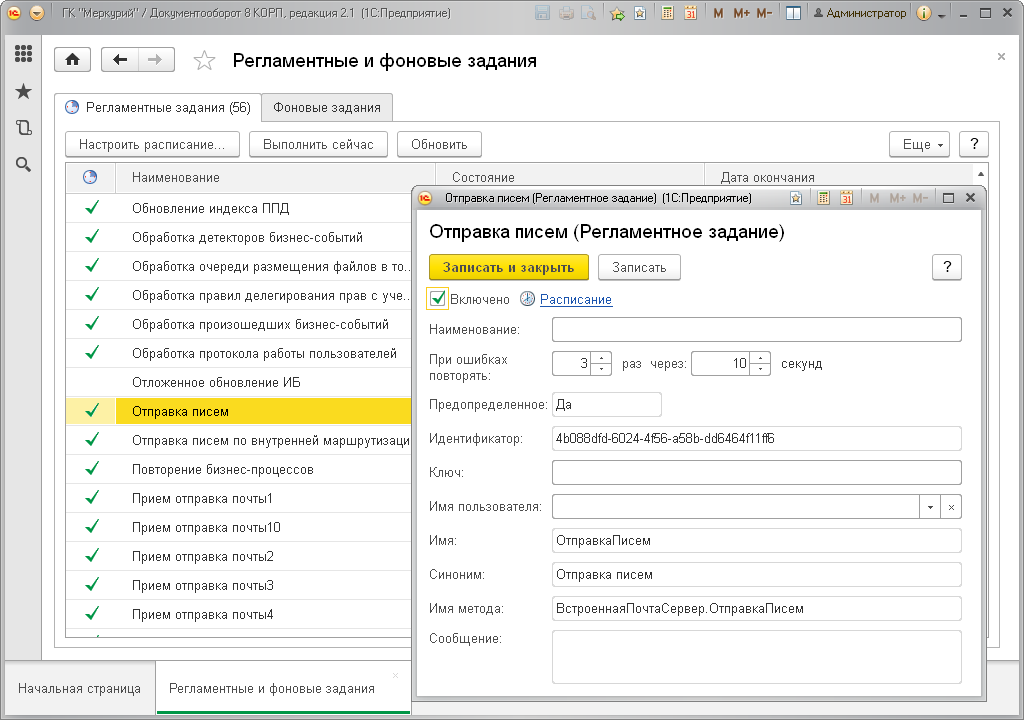
Task: Switch to Фоновые задания tab
Action: pyautogui.click(x=327, y=107)
